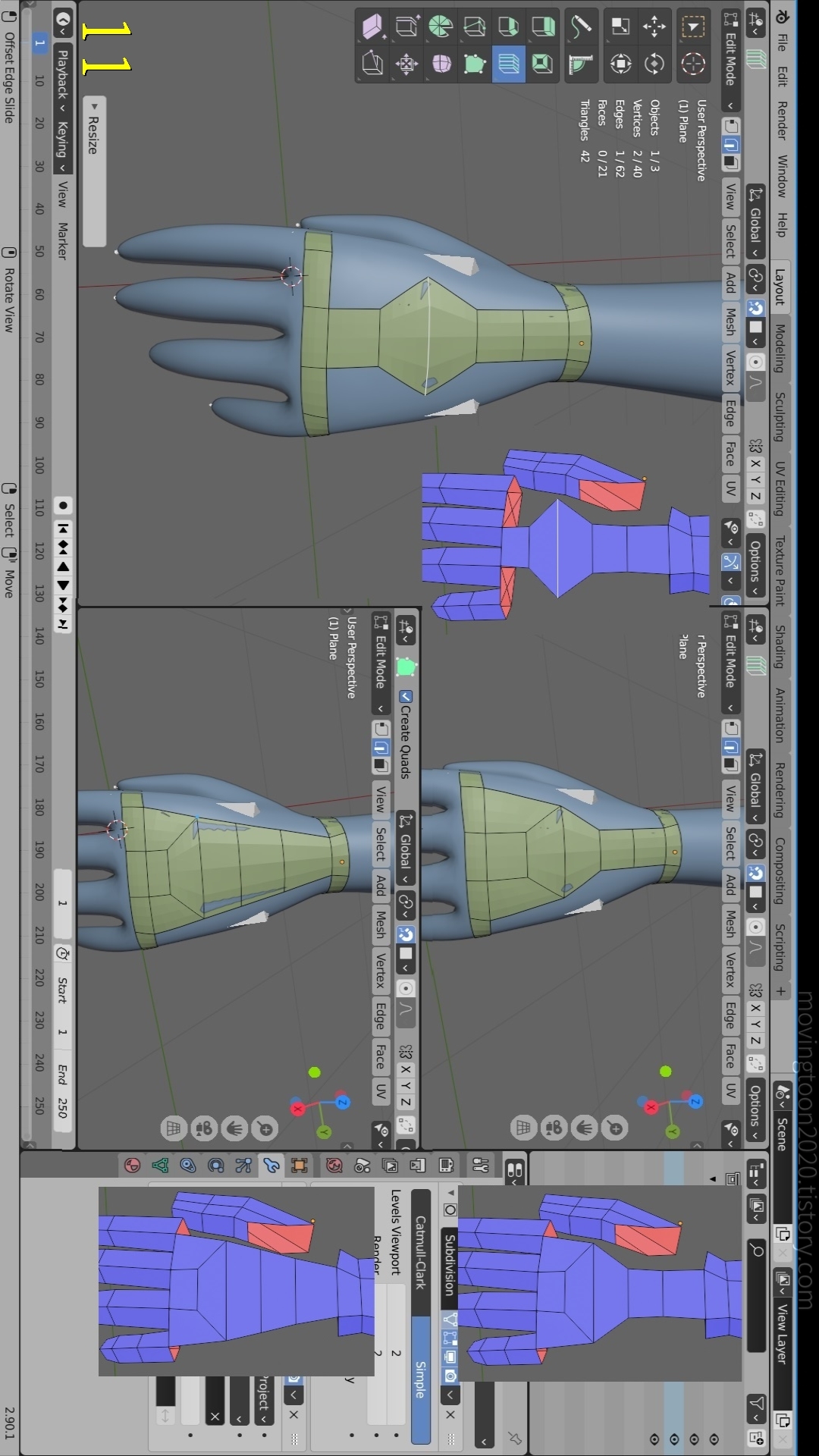The width and height of the screenshot is (819, 1456).
Task: Switch to the Sculpting workspace tab
Action: (780, 416)
